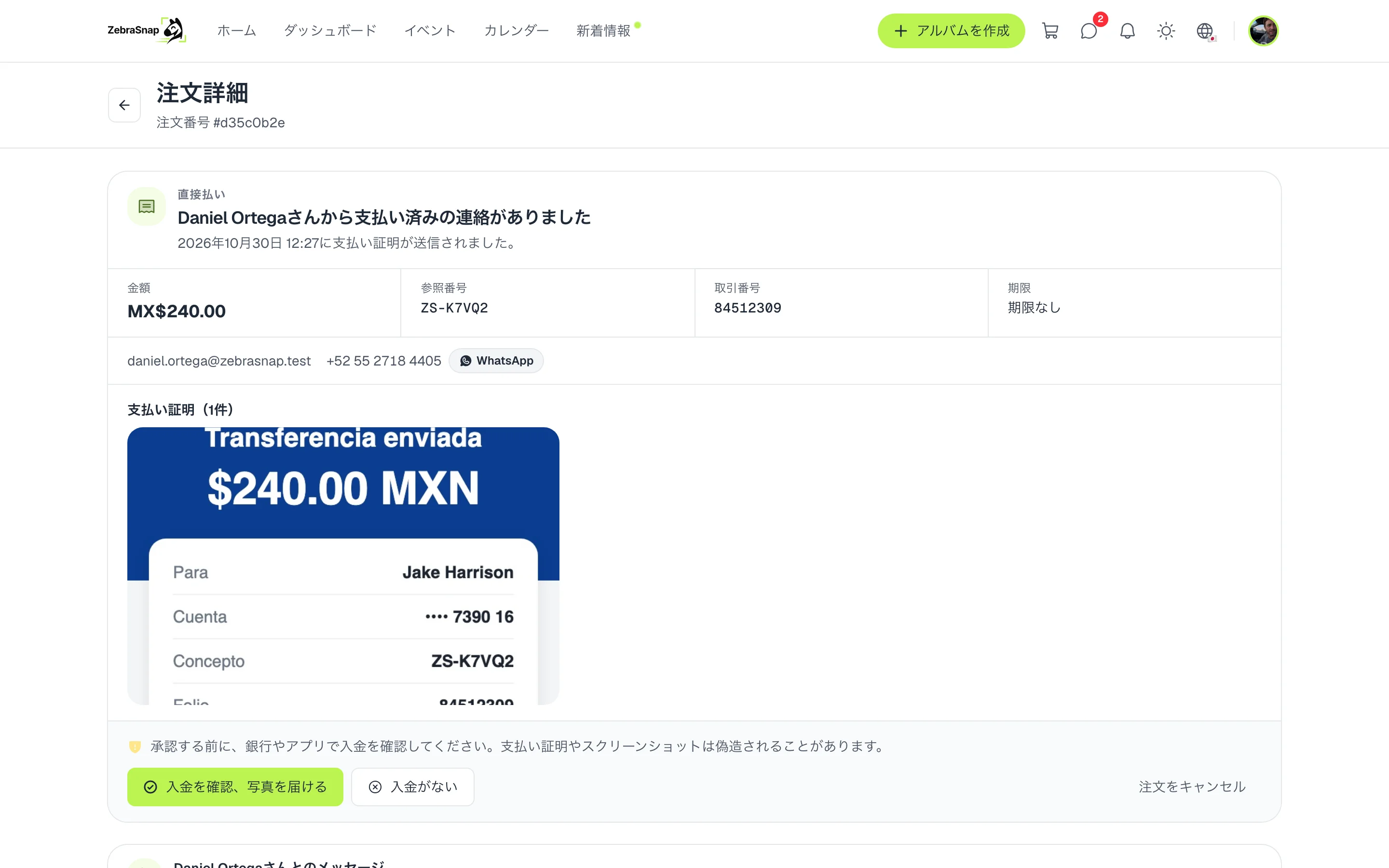Open the ZebraSnap logo home link
This screenshot has width=1389, height=868.
147,30
